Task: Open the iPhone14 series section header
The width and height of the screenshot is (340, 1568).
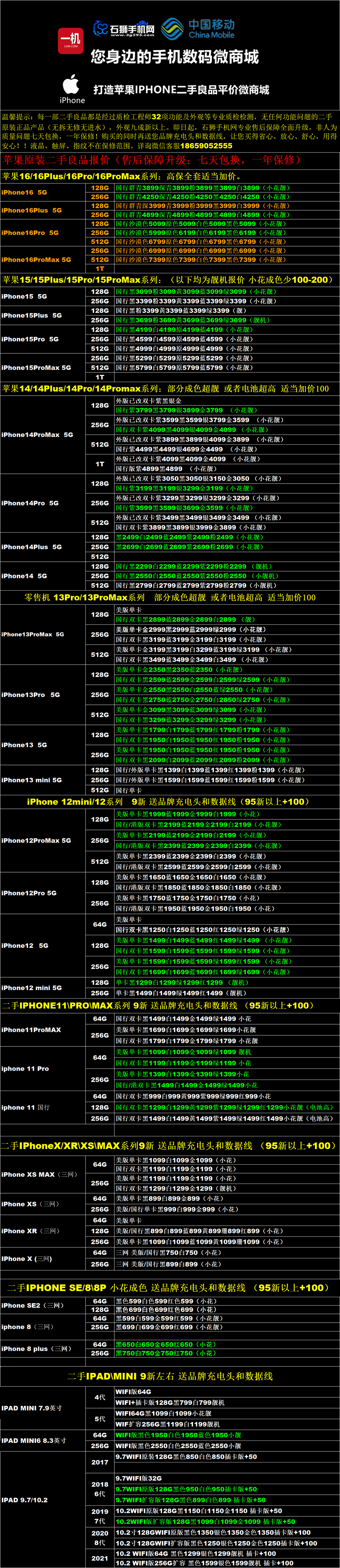Action: 165,388
